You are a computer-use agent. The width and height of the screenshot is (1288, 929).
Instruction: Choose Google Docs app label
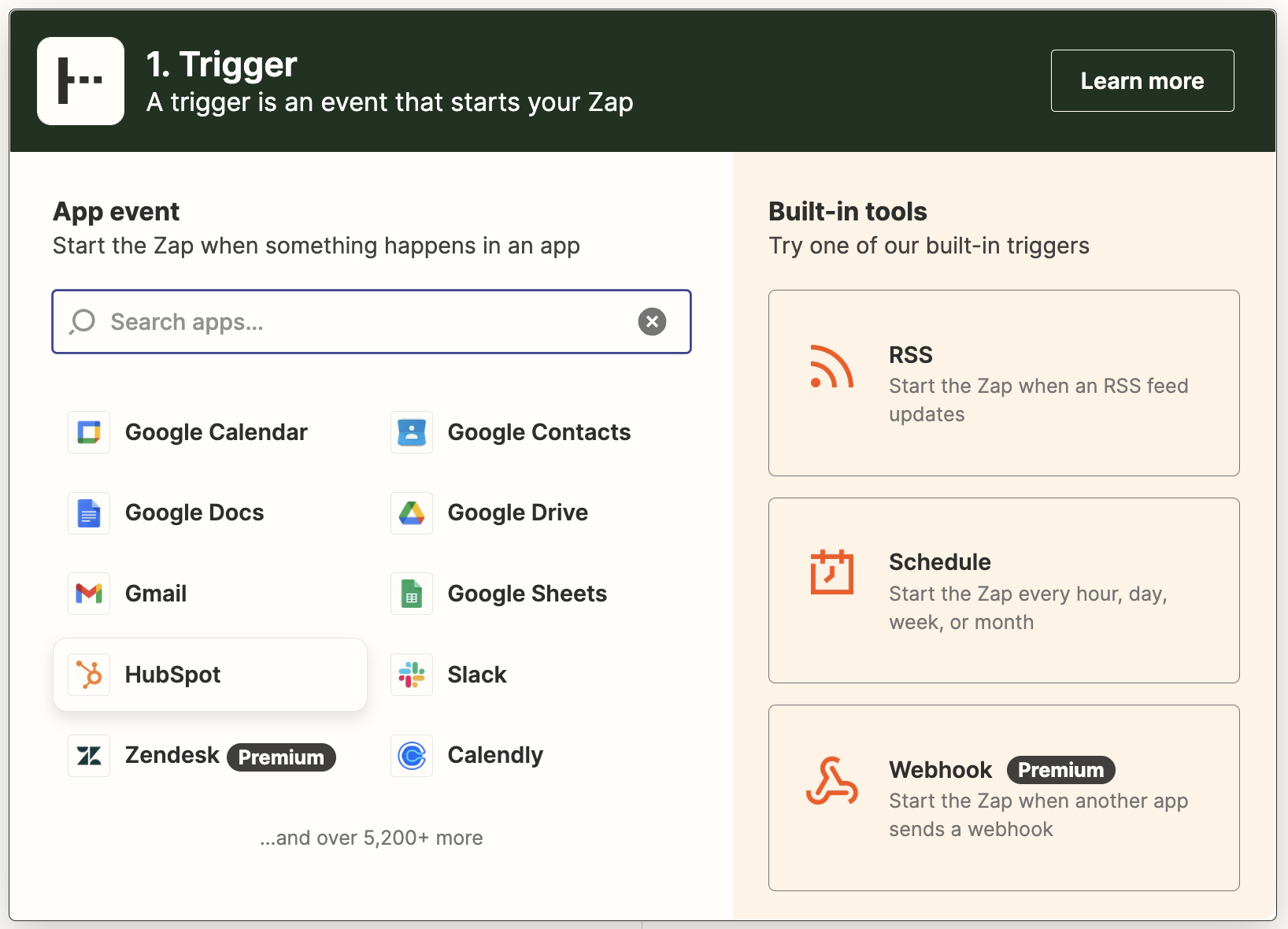coord(194,513)
